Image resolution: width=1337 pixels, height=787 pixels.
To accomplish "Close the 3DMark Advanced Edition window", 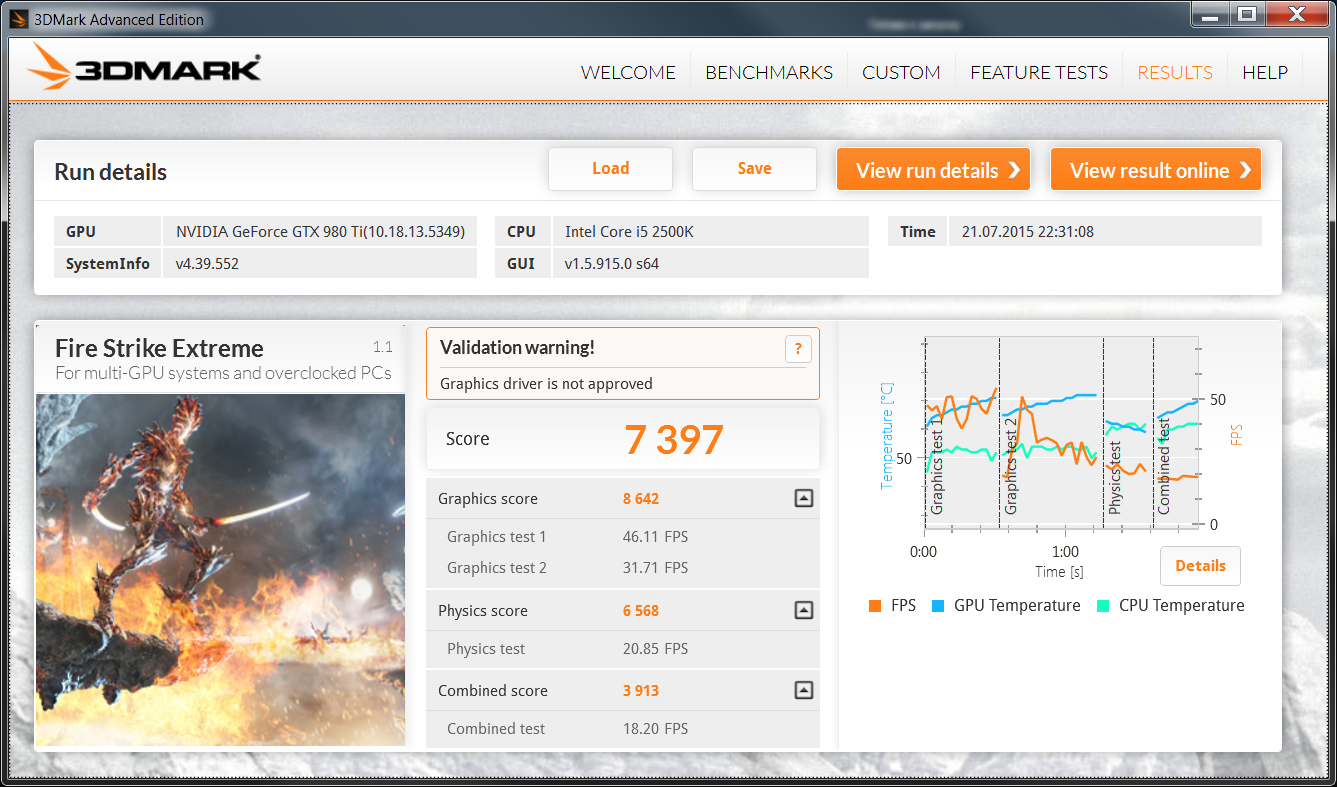I will pyautogui.click(x=1295, y=14).
